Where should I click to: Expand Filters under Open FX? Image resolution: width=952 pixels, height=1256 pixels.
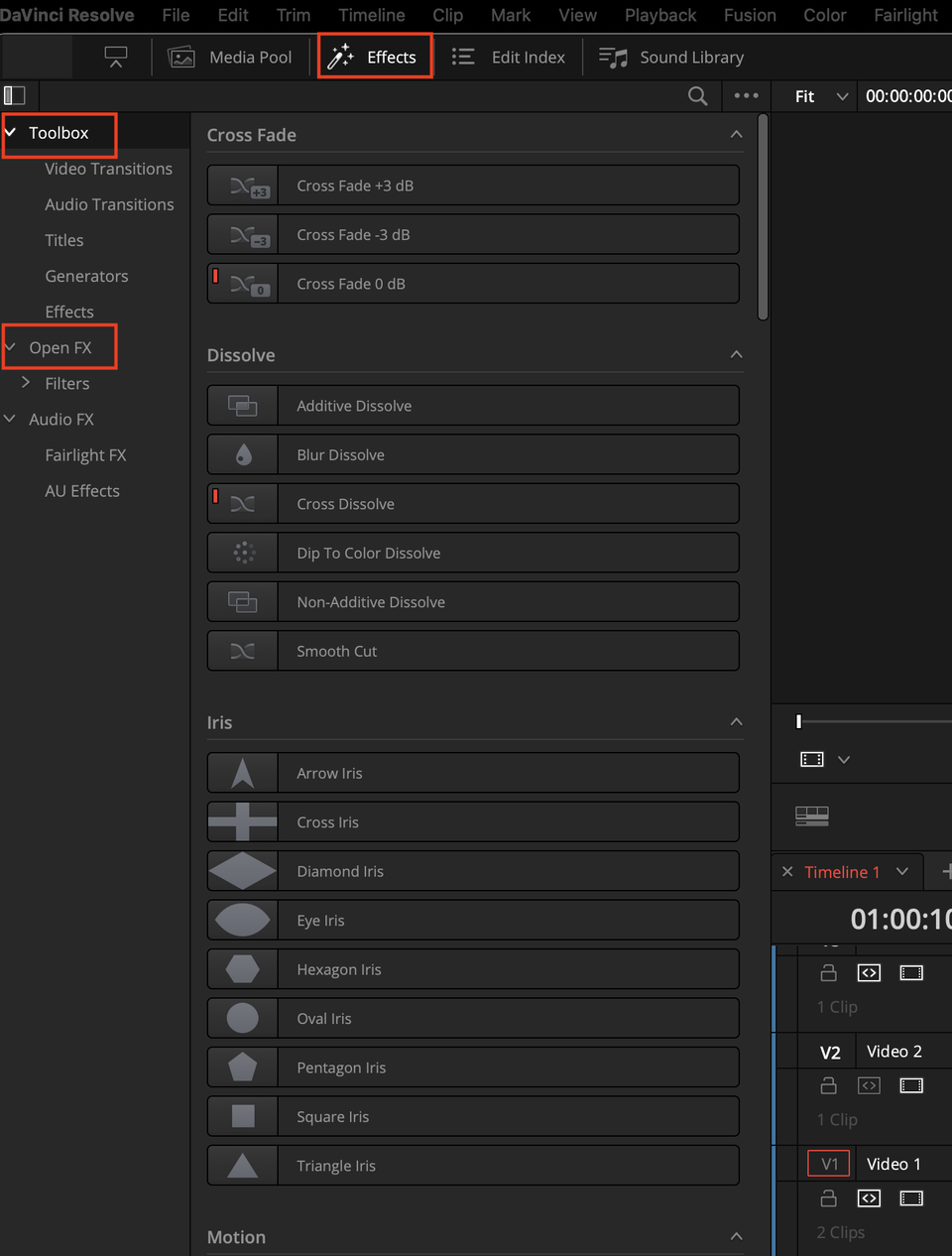pos(26,383)
